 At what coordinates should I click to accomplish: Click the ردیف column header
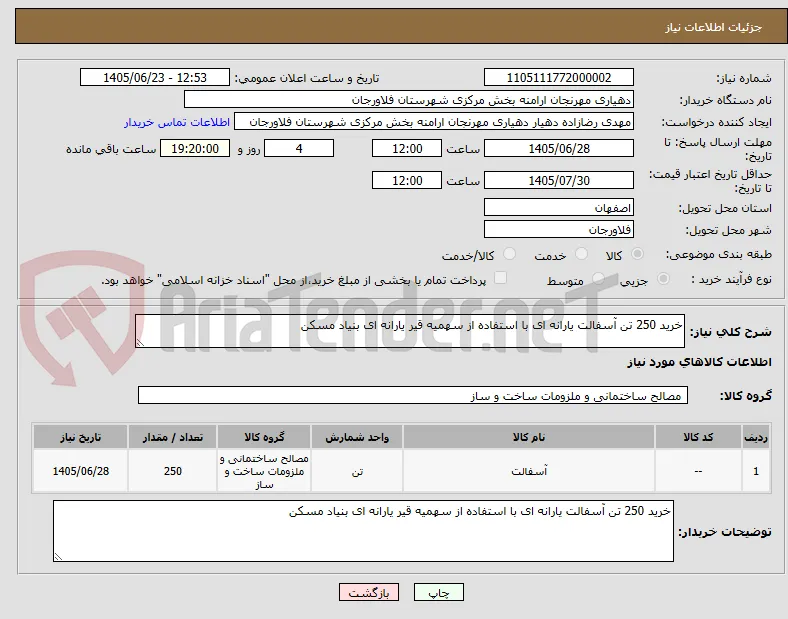[x=755, y=437]
